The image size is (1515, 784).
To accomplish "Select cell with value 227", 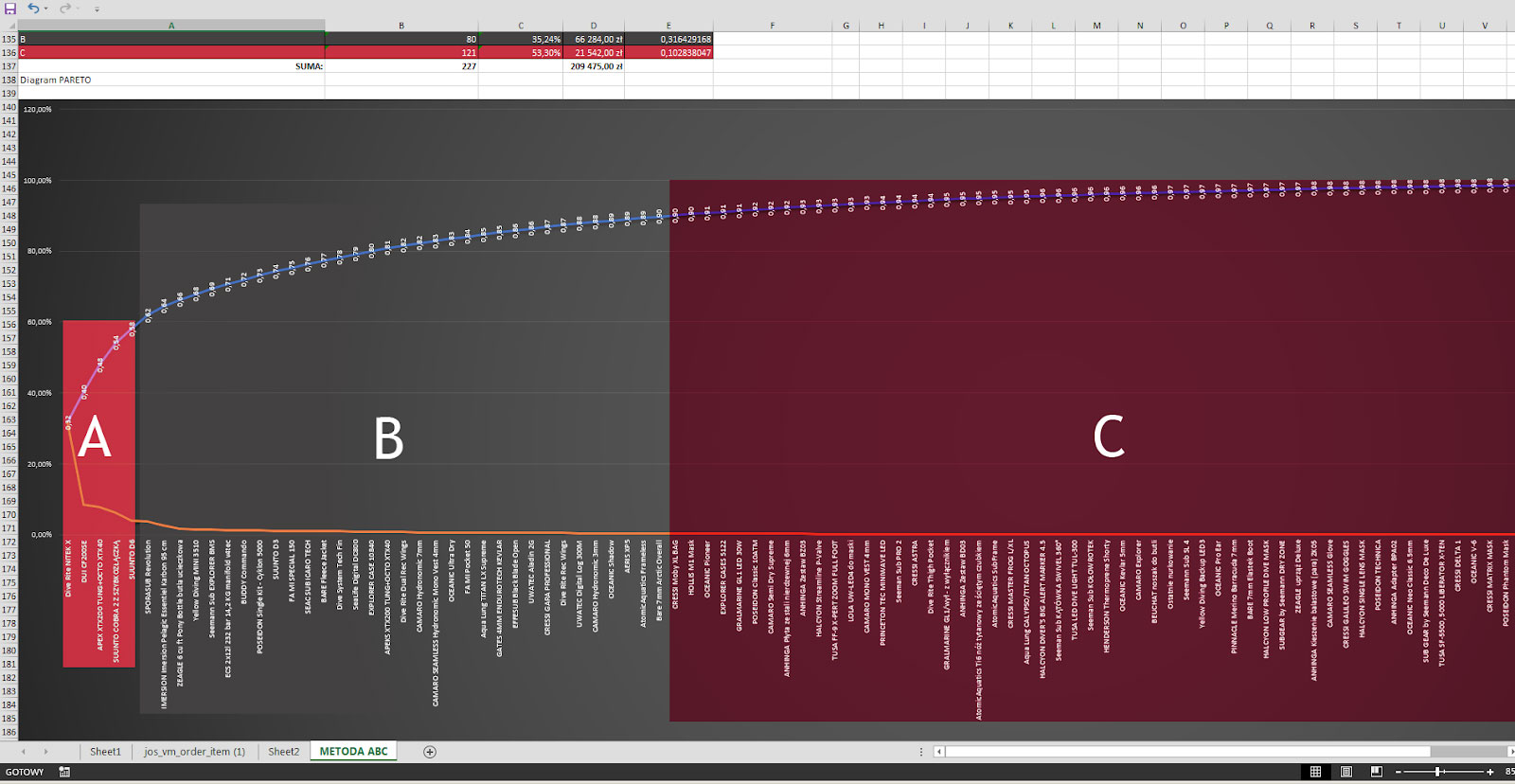I will coord(401,66).
